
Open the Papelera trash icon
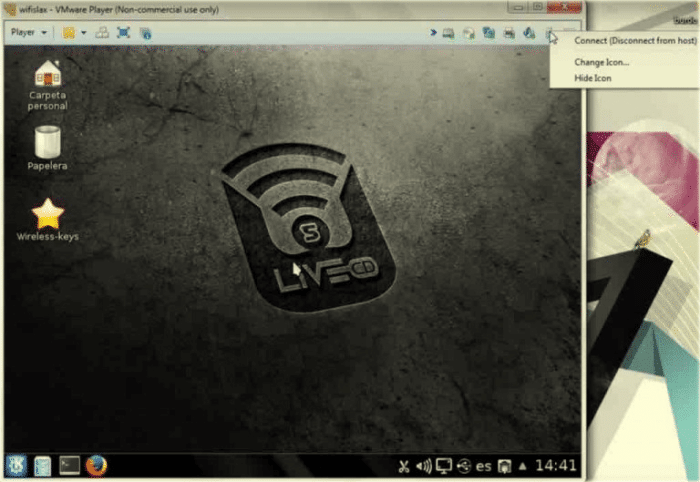click(x=47, y=148)
